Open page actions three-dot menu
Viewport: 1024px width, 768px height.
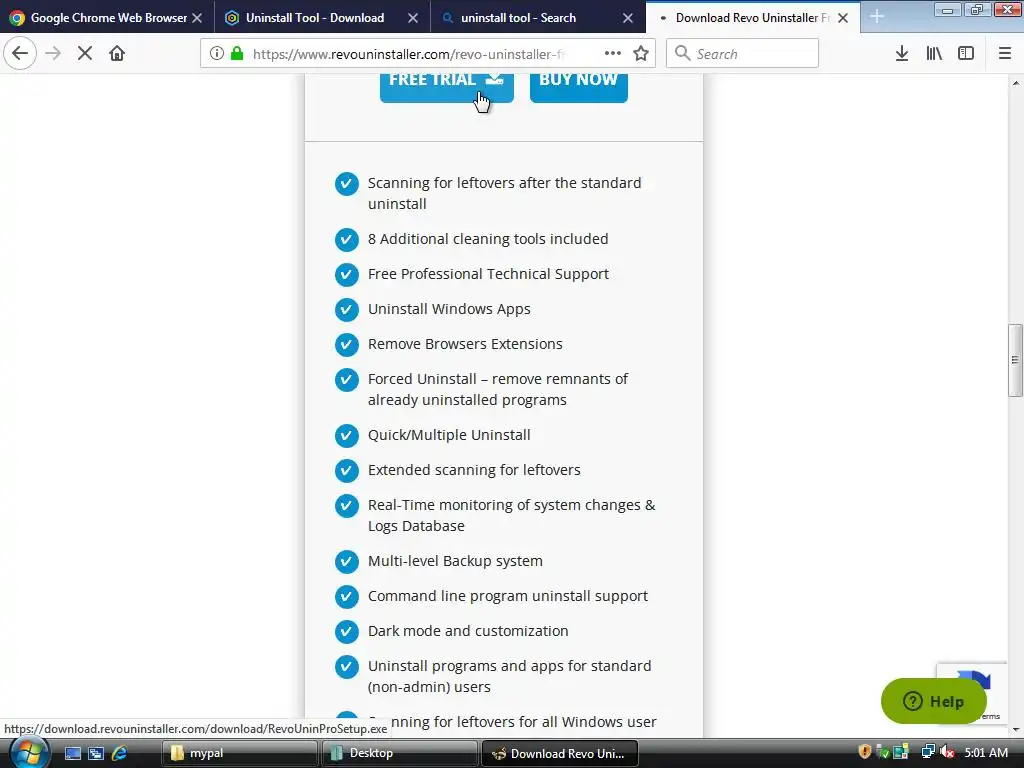coord(613,53)
